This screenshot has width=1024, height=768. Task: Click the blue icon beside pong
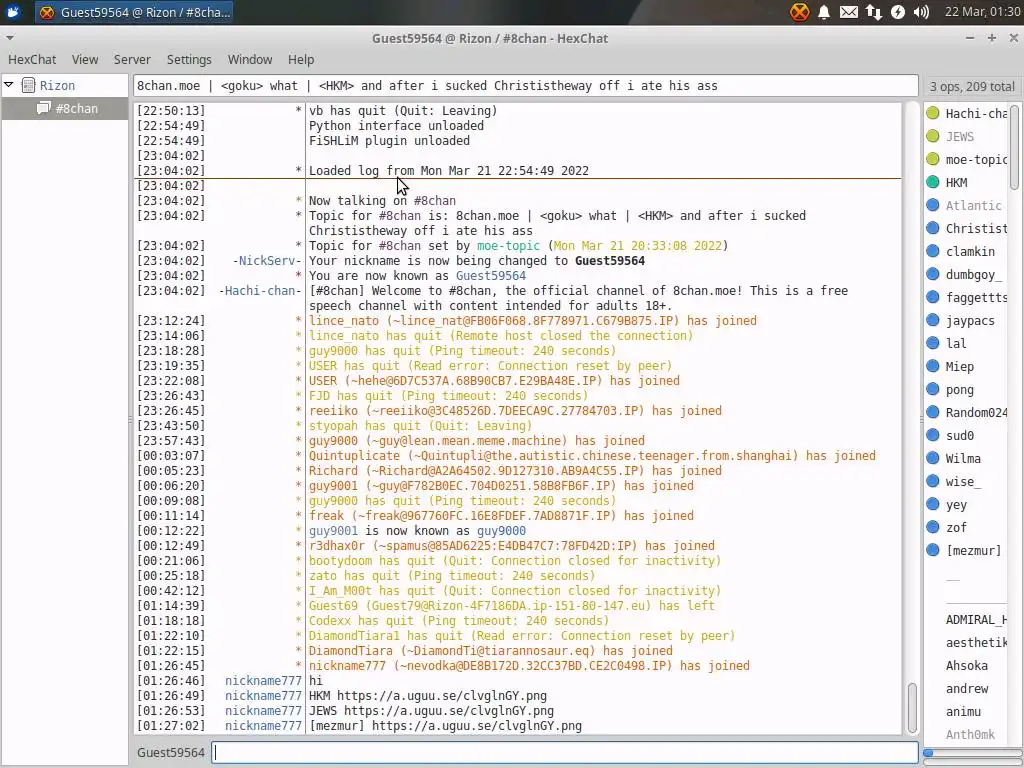(933, 389)
